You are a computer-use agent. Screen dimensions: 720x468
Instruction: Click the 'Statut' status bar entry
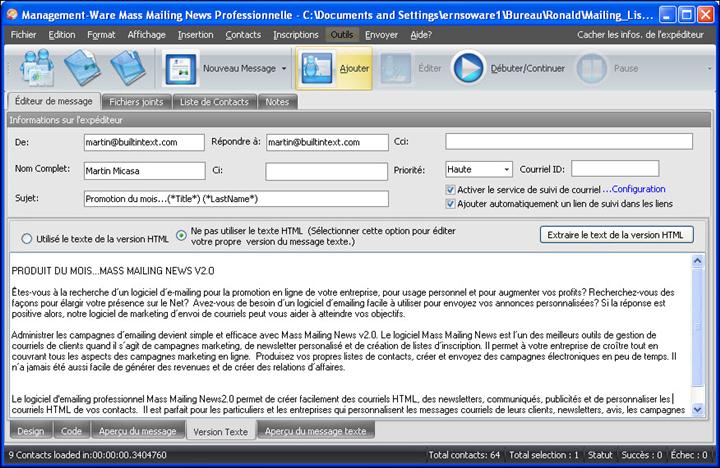tap(600, 455)
